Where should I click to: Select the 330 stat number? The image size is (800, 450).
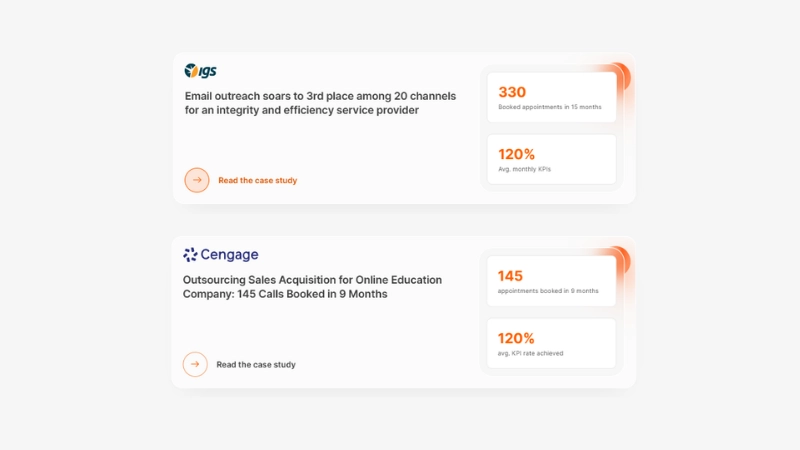click(x=512, y=92)
